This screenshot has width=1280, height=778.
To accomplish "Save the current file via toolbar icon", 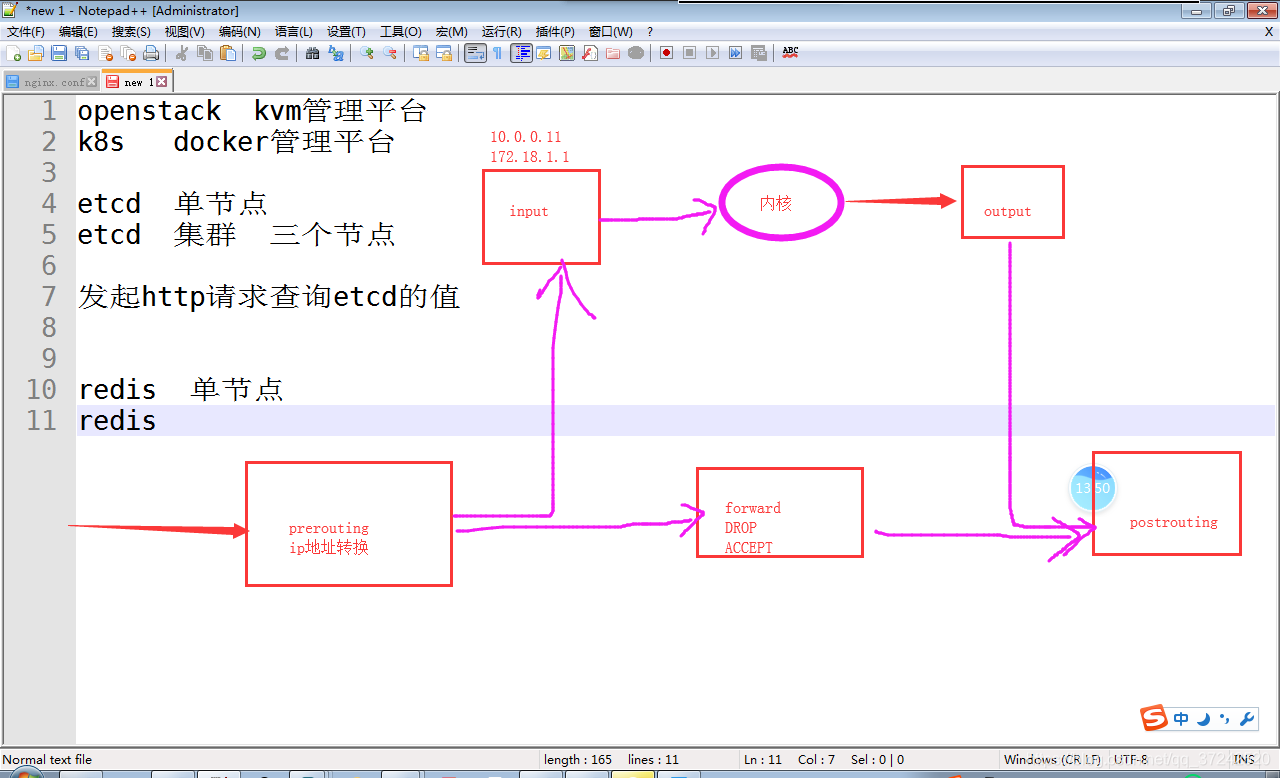I will pyautogui.click(x=59, y=53).
